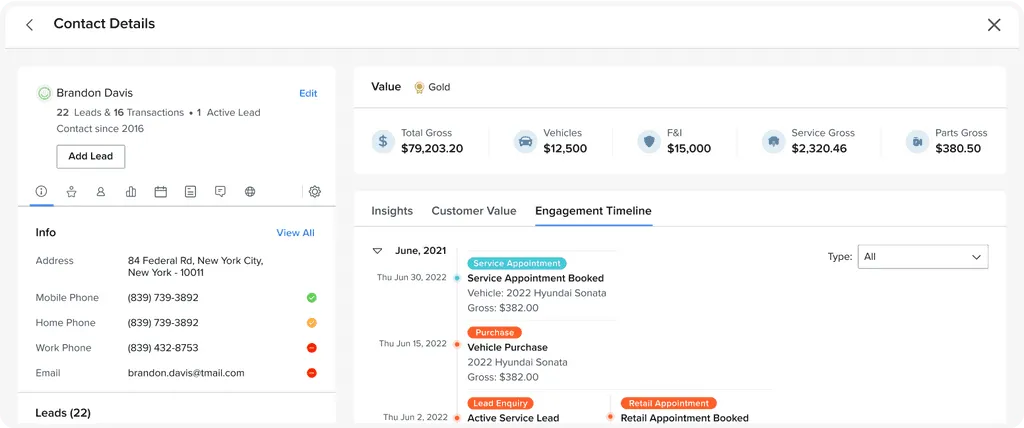Go back with the left arrow
Image resolution: width=1024 pixels, height=428 pixels.
click(29, 25)
